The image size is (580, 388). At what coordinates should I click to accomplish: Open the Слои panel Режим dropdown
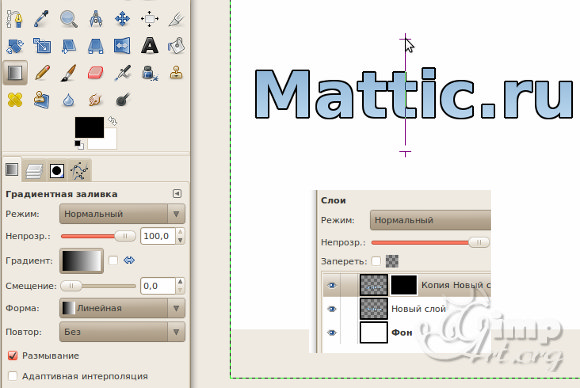(x=431, y=220)
